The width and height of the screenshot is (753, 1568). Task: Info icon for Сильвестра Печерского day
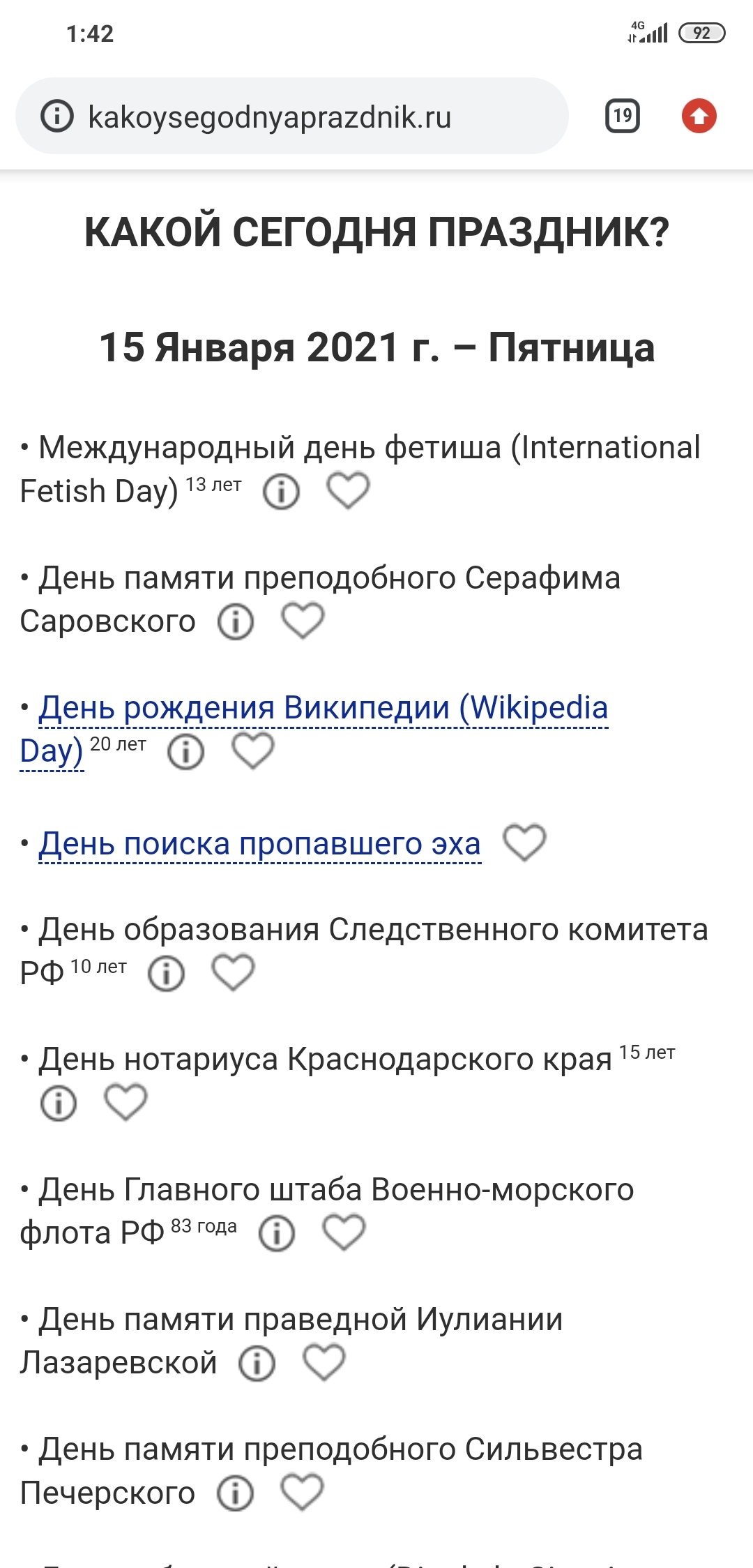point(235,1493)
